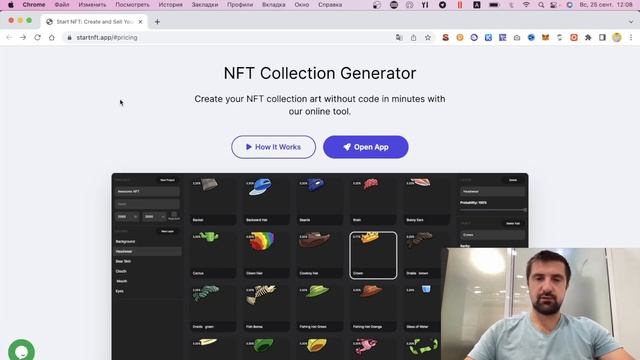Click the Open App rocket button
This screenshot has width=640, height=360.
click(x=365, y=147)
